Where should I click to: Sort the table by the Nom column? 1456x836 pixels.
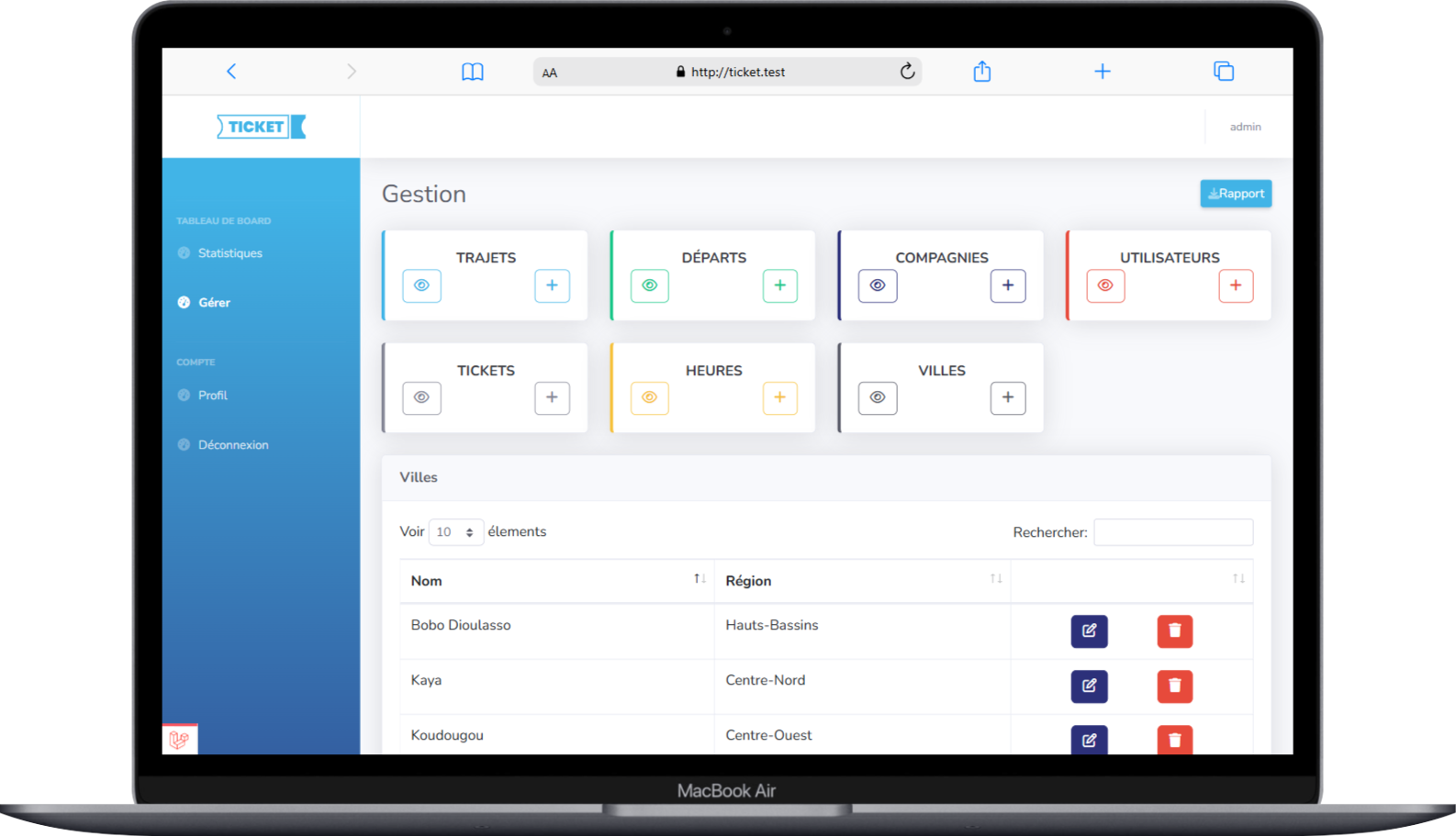(x=556, y=581)
